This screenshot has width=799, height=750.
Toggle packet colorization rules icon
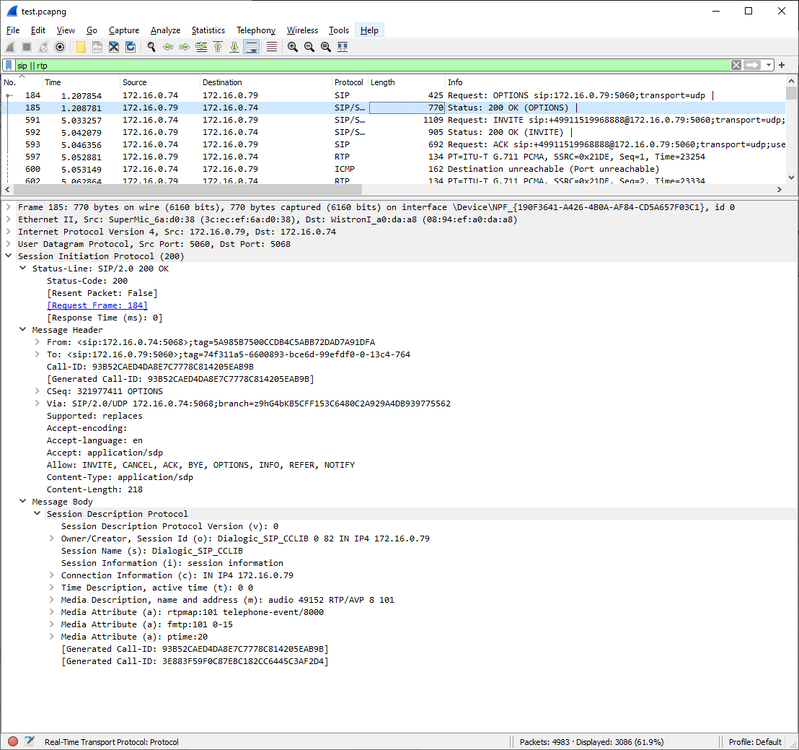(272, 47)
